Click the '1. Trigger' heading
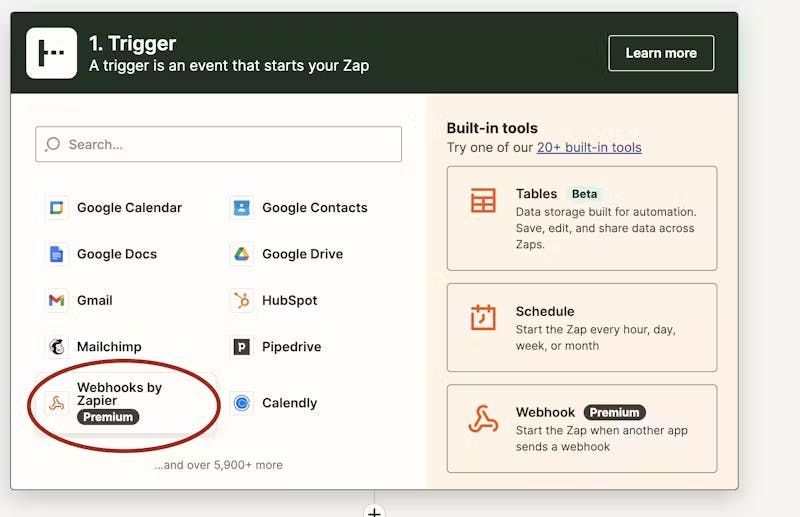 pyautogui.click(x=133, y=43)
